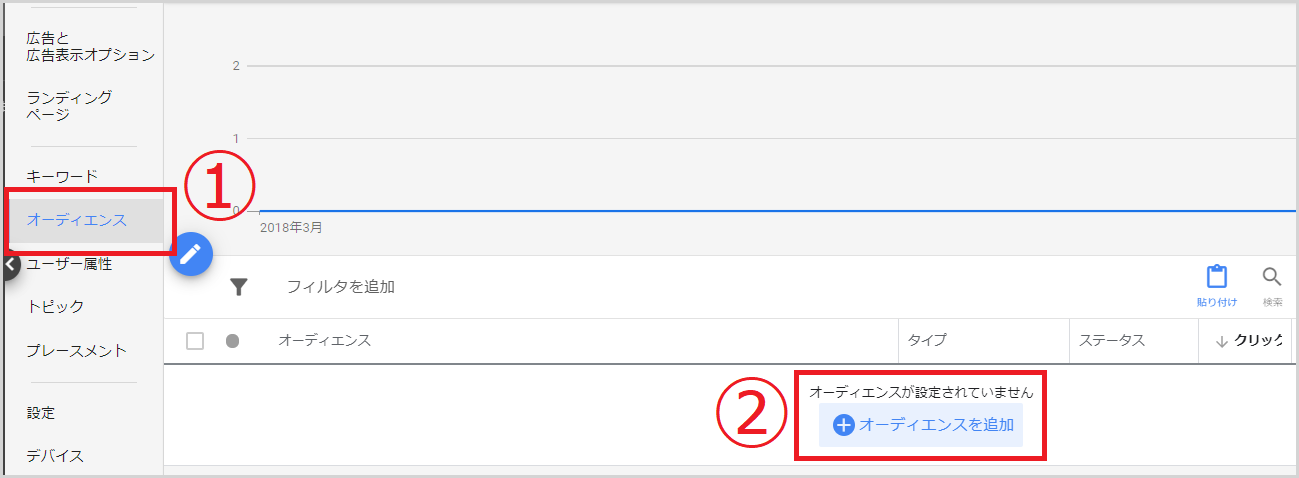Sort by the クリック column arrow
The image size is (1299, 478).
[x=1221, y=341]
